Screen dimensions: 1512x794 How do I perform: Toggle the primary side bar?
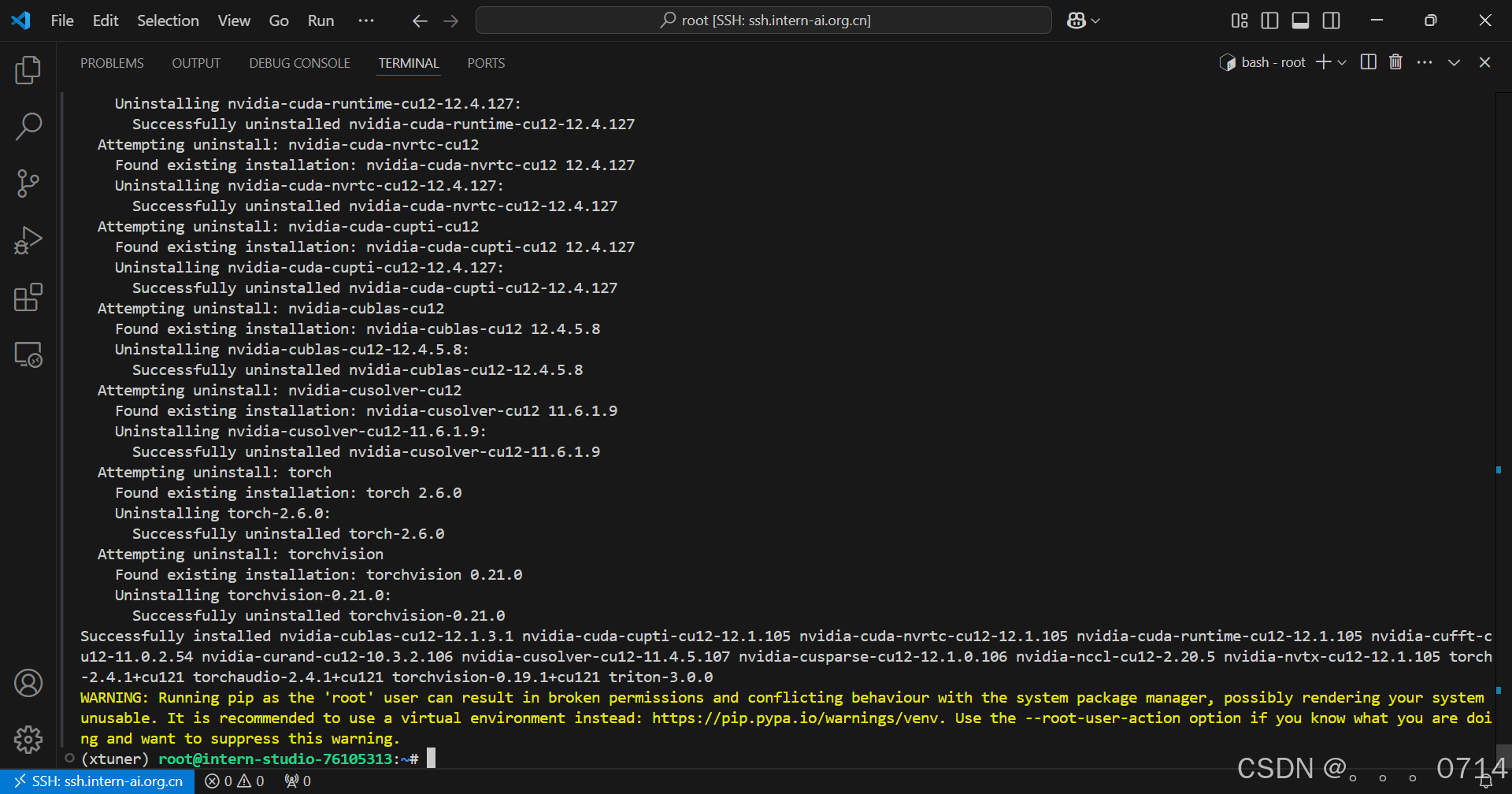tap(1270, 20)
